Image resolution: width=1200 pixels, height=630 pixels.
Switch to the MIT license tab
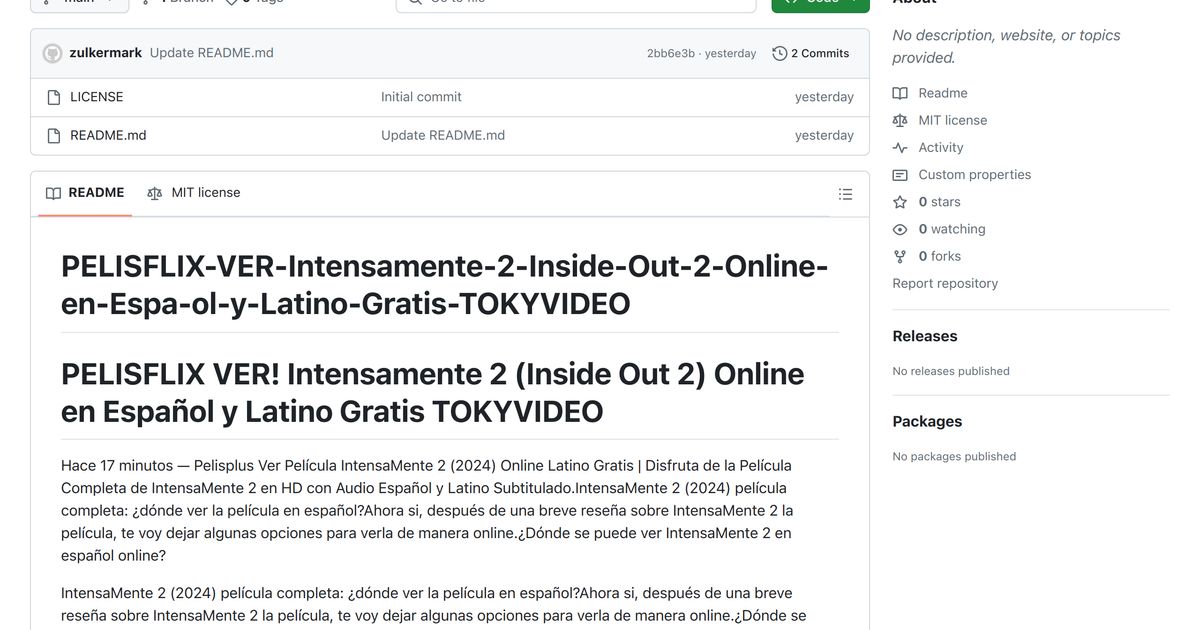(x=194, y=193)
